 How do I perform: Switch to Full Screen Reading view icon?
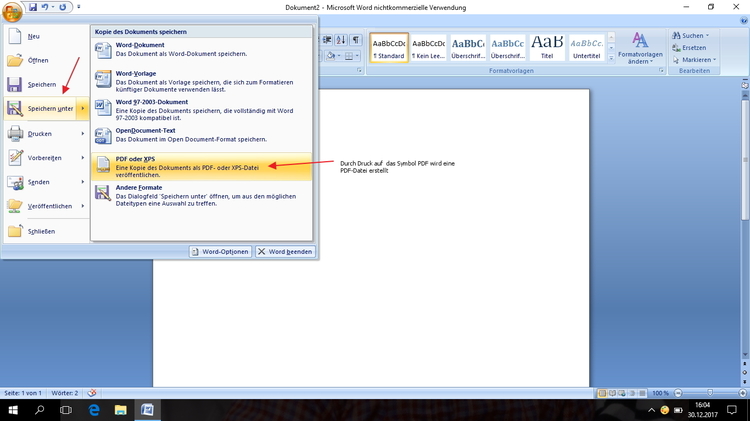click(x=612, y=393)
